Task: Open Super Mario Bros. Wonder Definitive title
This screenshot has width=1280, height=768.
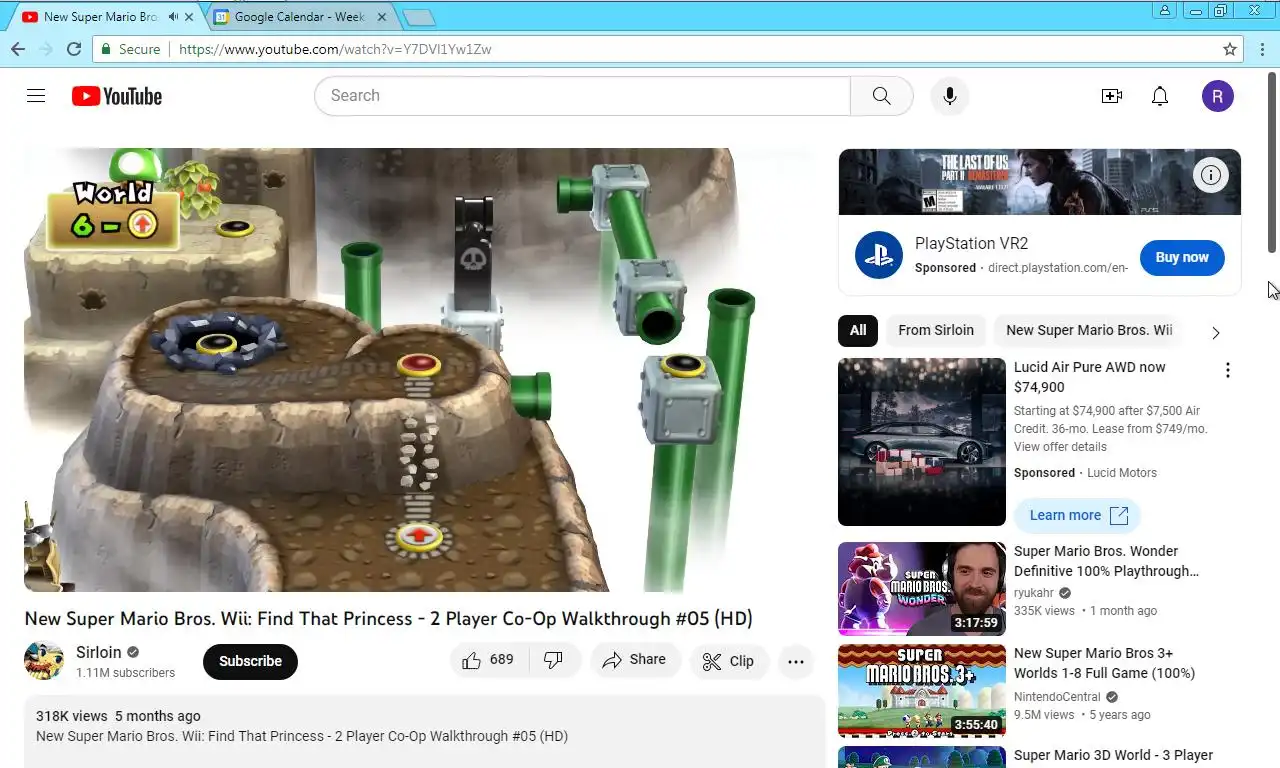Action: [1106, 561]
